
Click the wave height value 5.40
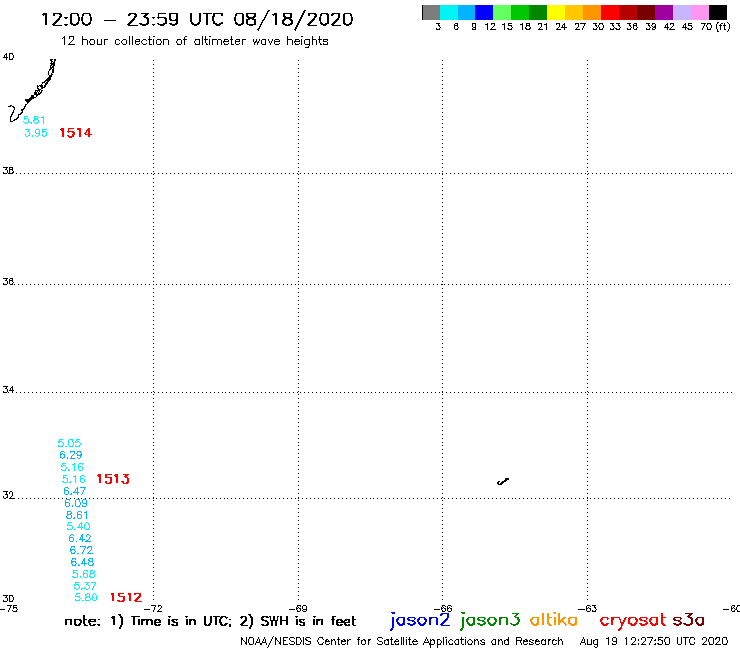click(78, 526)
